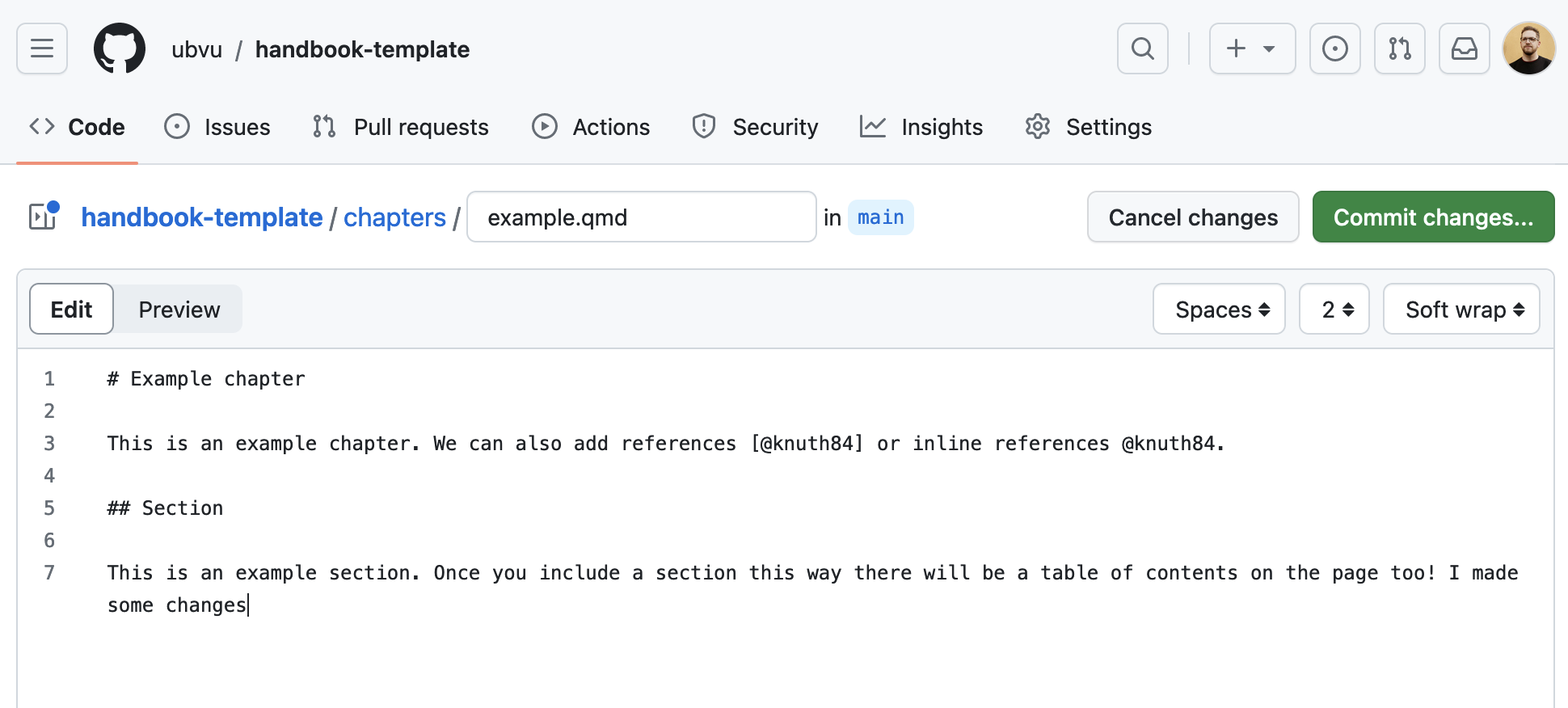The width and height of the screenshot is (1568, 708).
Task: Go to the Actions tab
Action: pyautogui.click(x=591, y=127)
